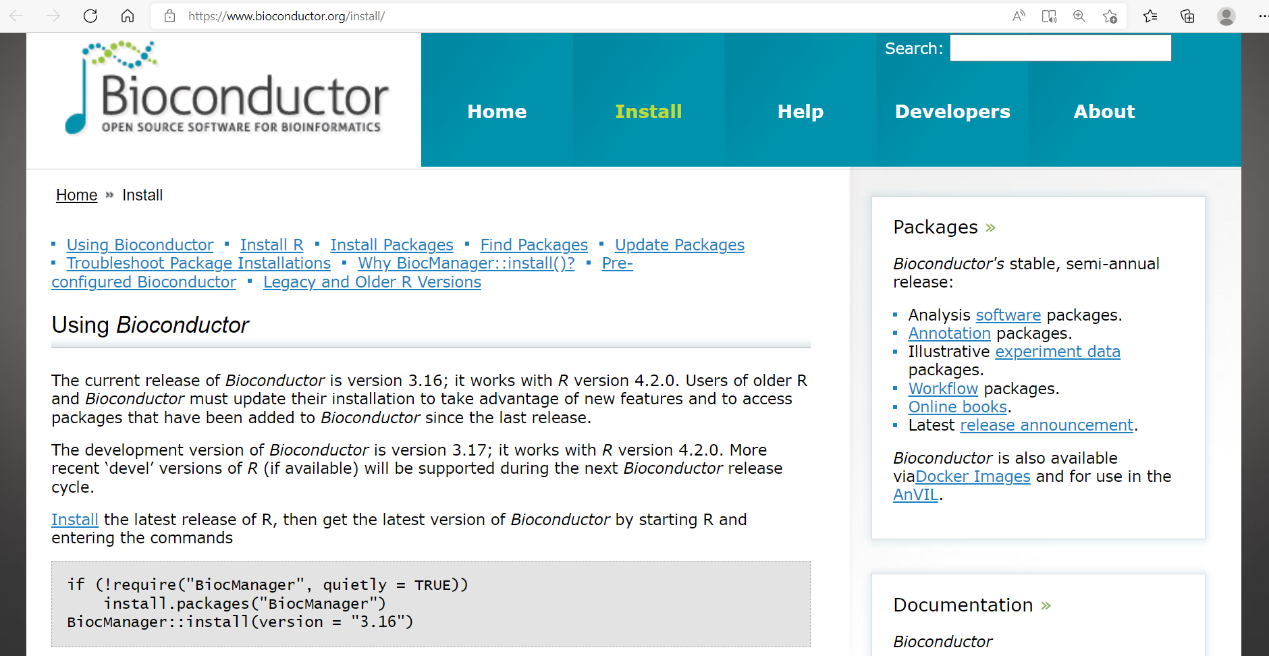Jump to Update Packages section
The image size is (1269, 656).
coord(680,245)
